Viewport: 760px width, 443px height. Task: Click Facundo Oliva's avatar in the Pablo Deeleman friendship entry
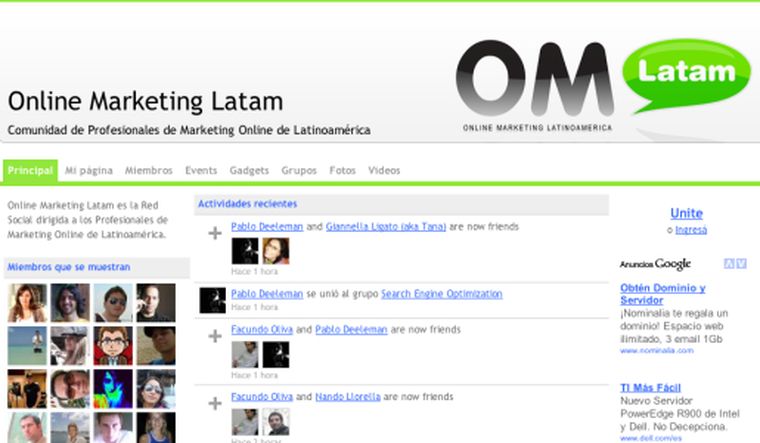pyautogui.click(x=245, y=355)
